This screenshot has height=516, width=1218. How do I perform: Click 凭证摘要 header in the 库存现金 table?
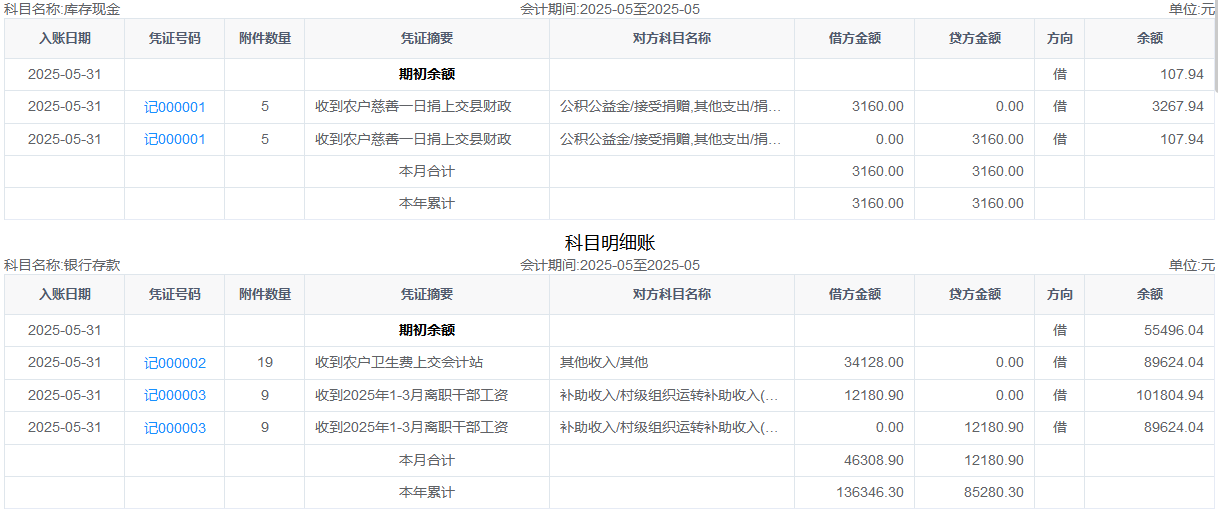tap(426, 38)
